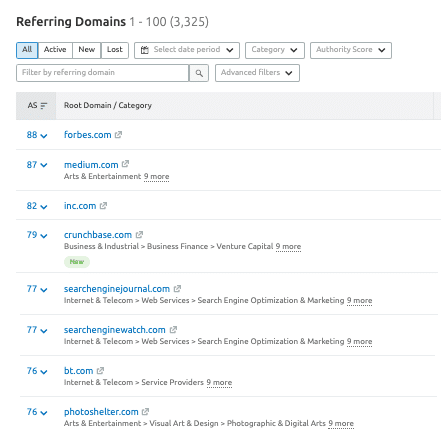Click Root Domain / Category column header
The image size is (441, 447).
click(108, 105)
